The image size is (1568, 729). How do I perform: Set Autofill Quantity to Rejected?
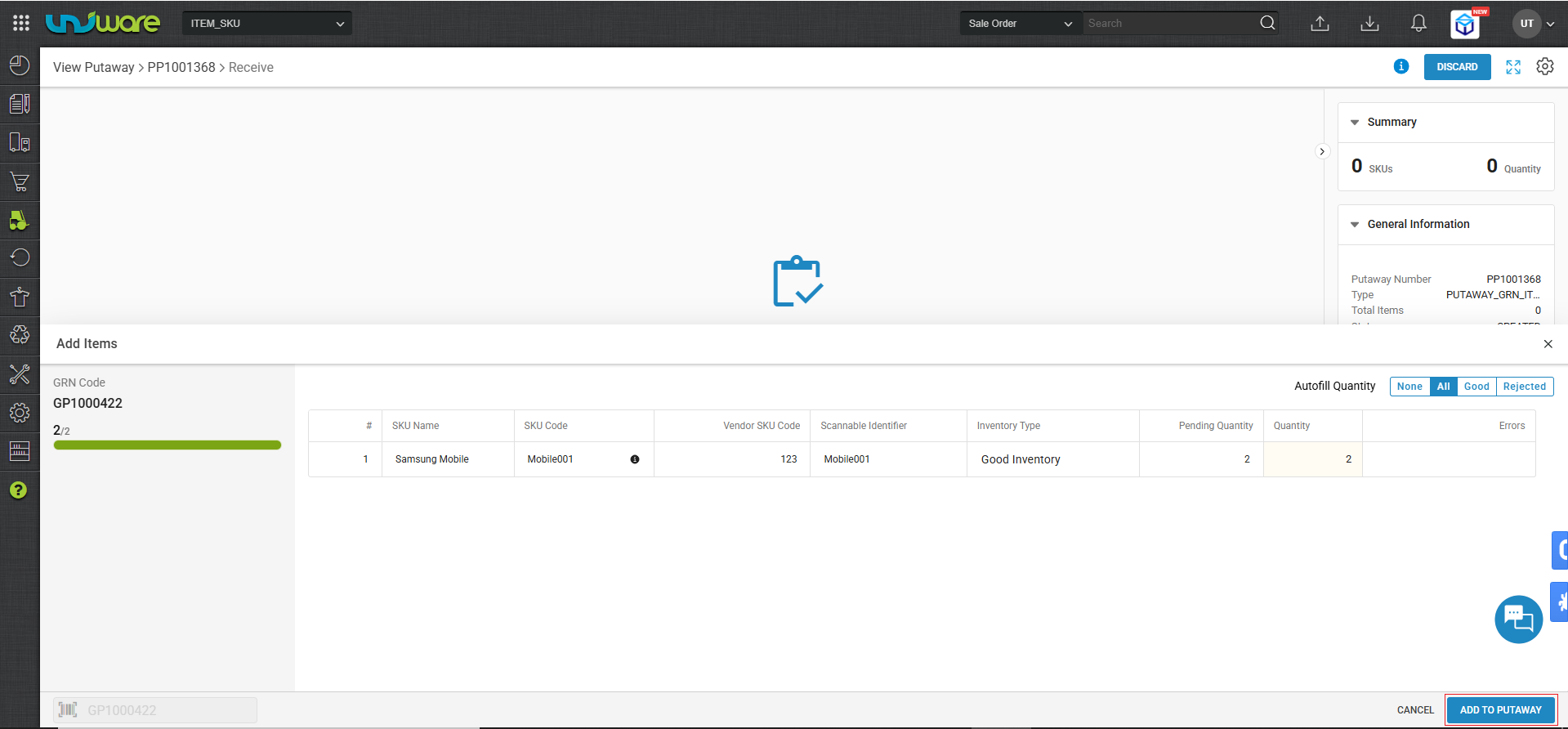pyautogui.click(x=1525, y=387)
